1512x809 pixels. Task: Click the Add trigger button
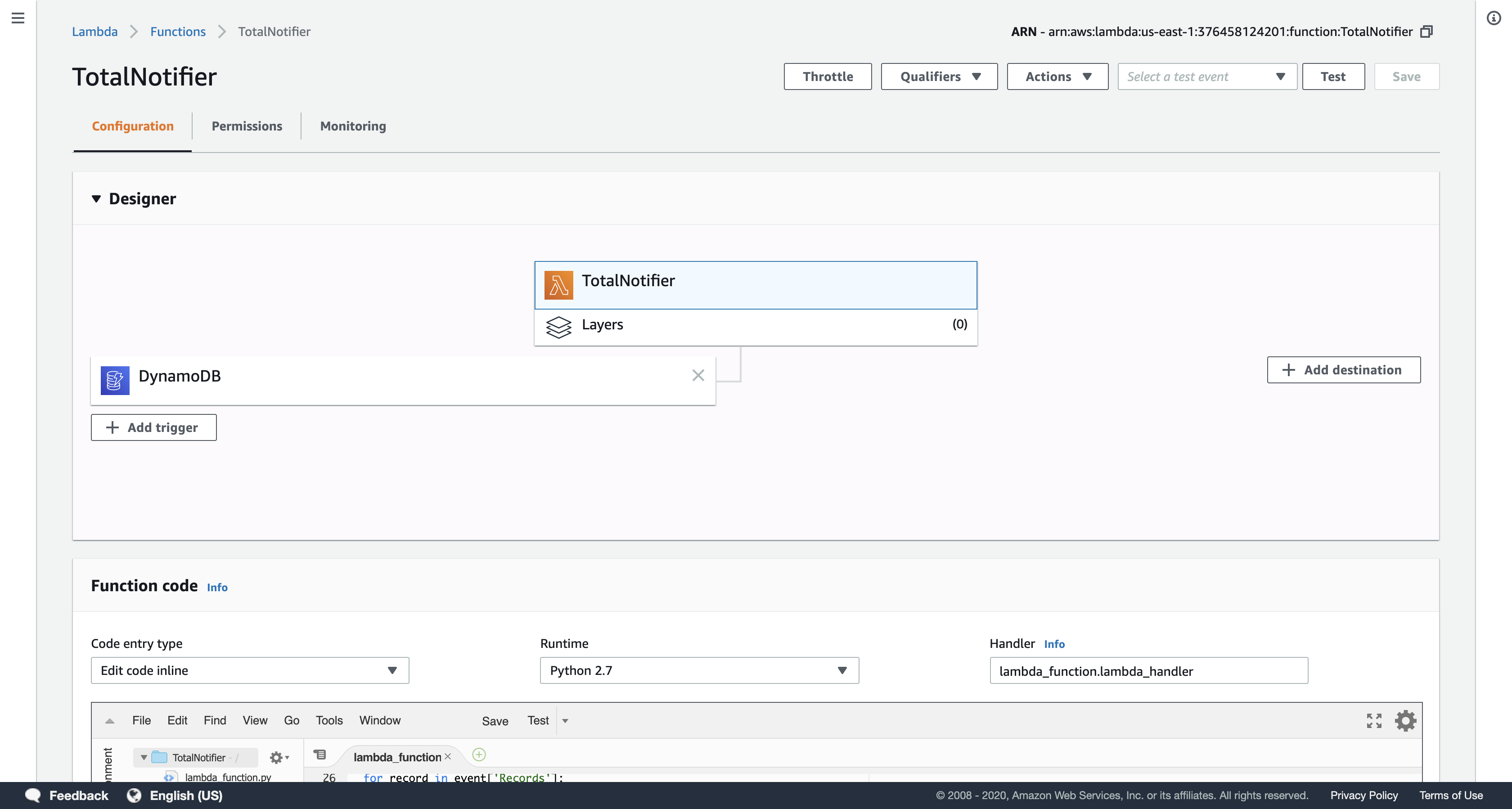[153, 427]
